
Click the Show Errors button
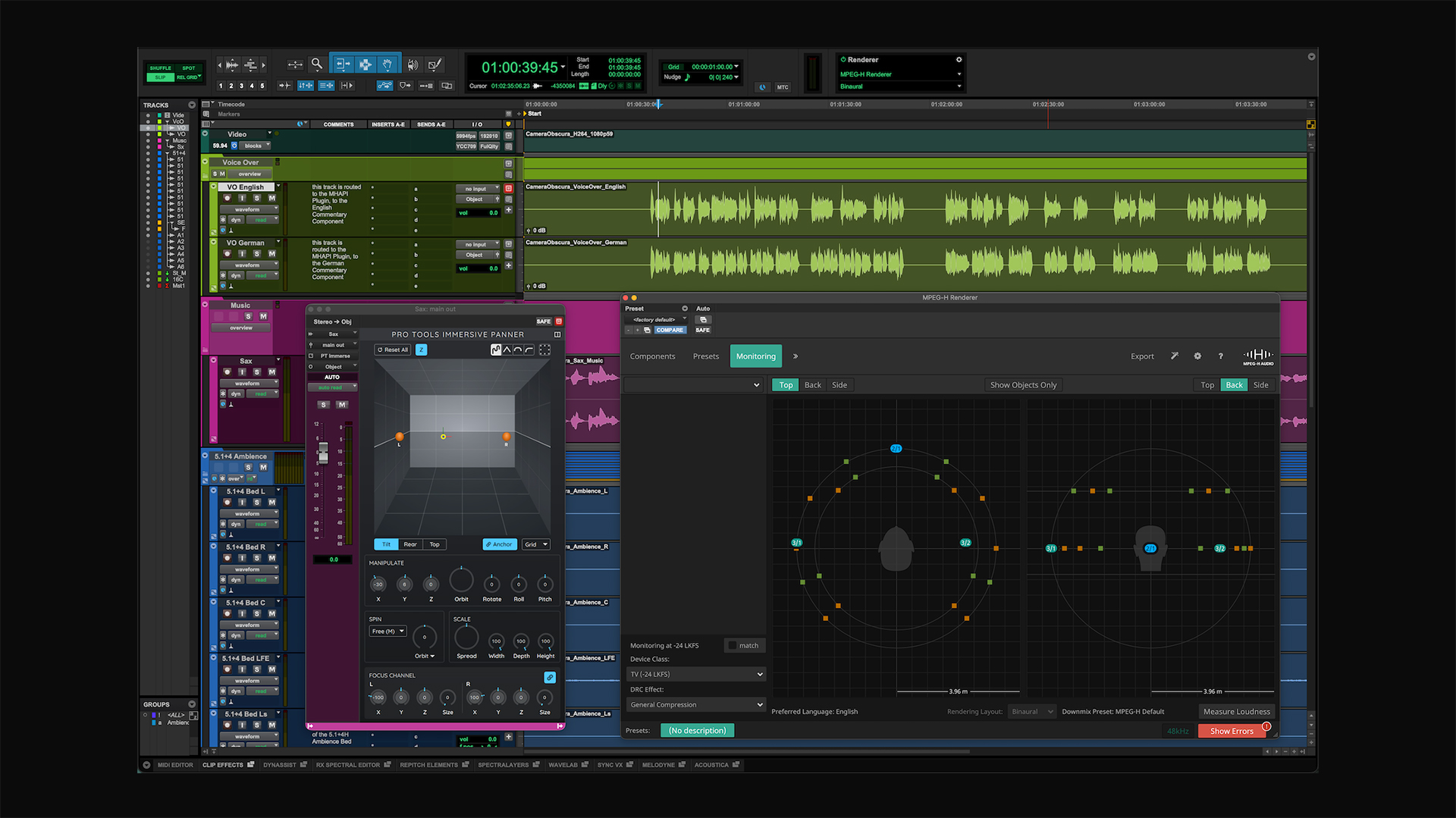1232,732
